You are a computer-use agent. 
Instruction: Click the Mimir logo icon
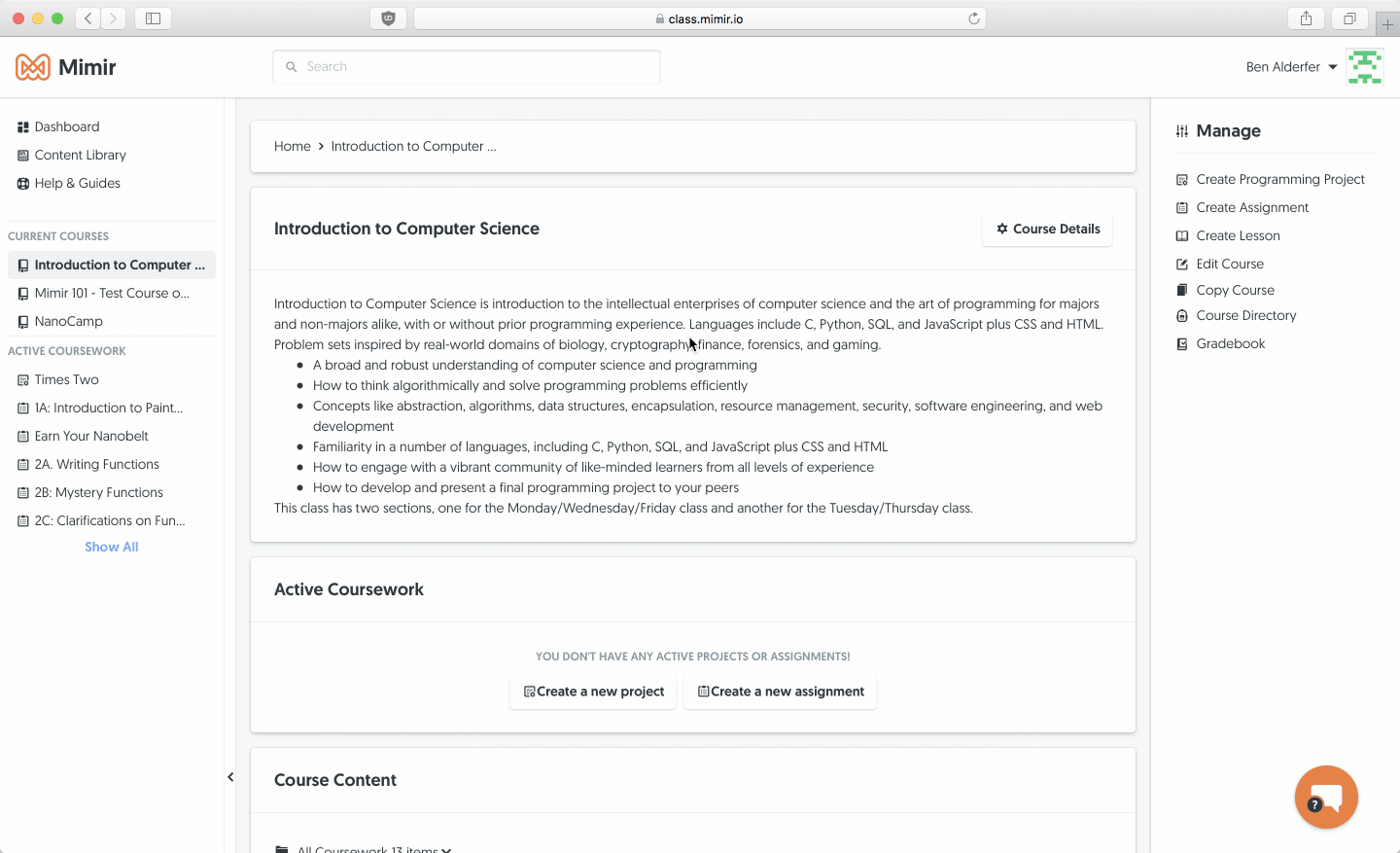[x=33, y=67]
